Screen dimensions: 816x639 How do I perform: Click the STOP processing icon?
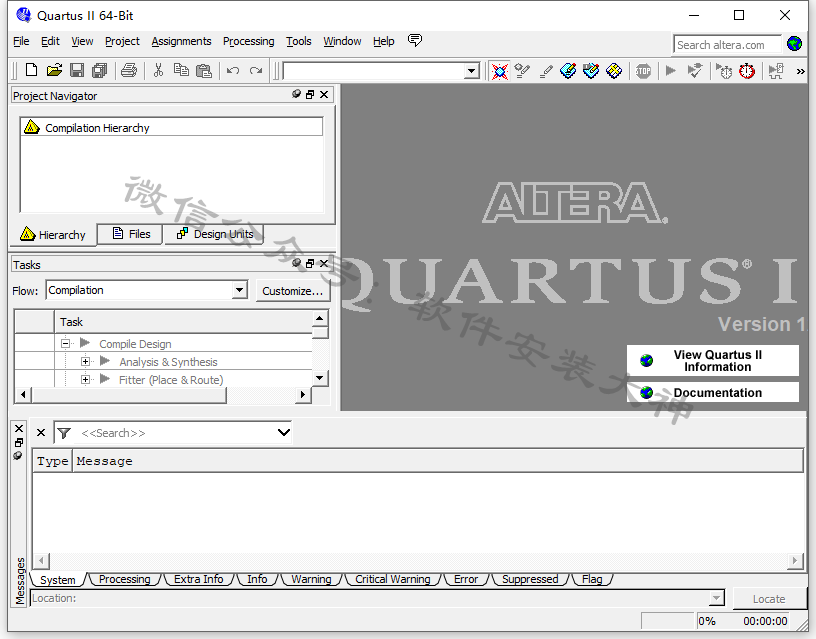643,71
